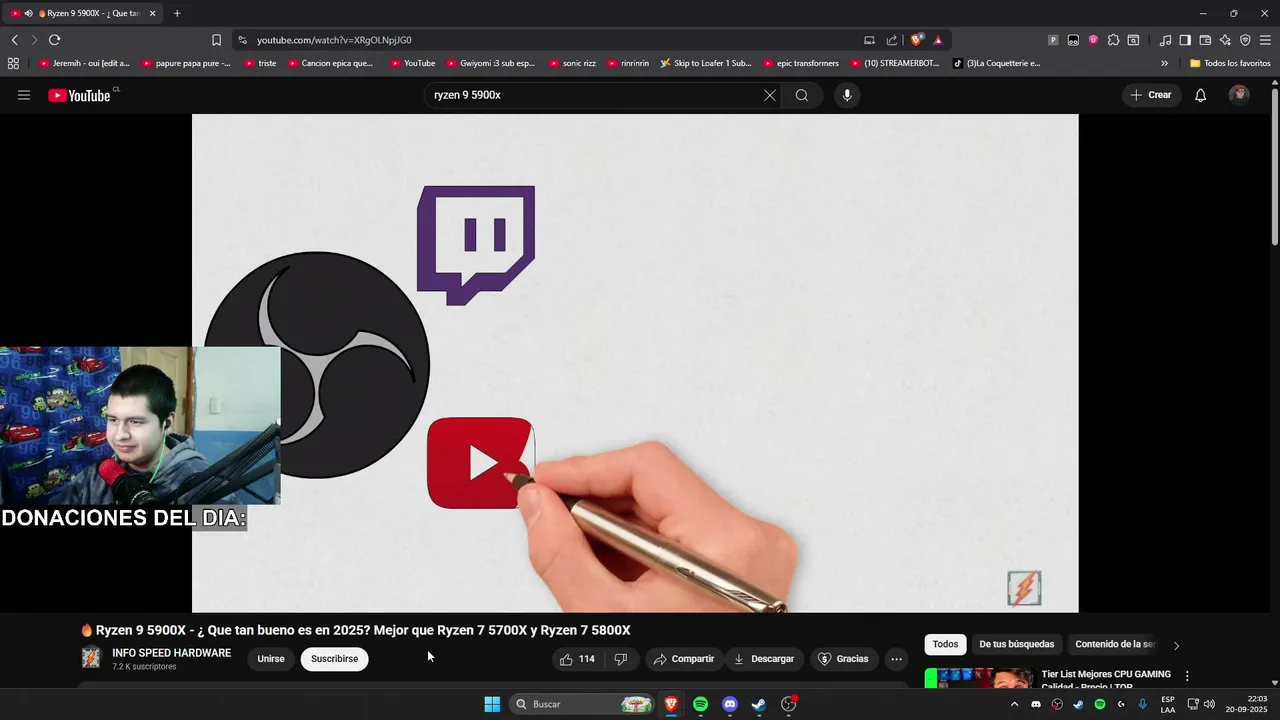
Task: Click the browser forward arrow
Action: 34,40
